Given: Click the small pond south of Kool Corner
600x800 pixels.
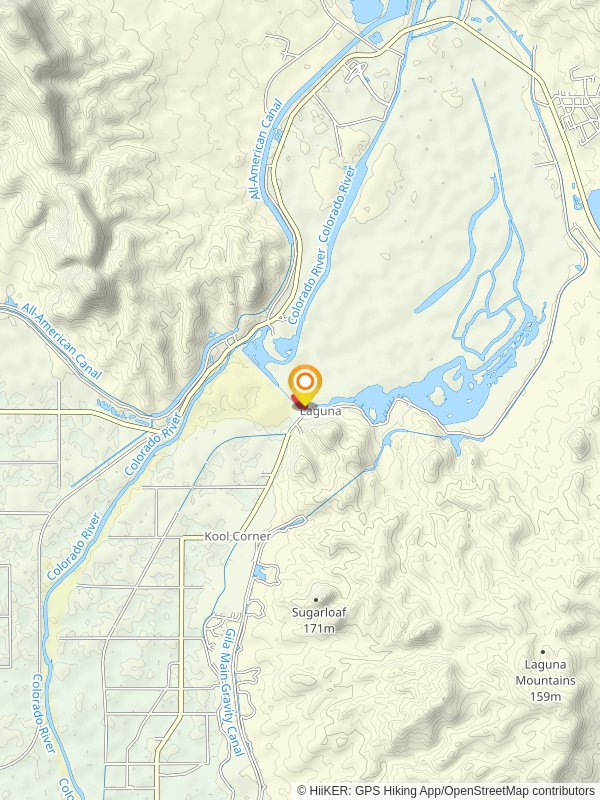Looking at the screenshot, I should (x=260, y=572).
